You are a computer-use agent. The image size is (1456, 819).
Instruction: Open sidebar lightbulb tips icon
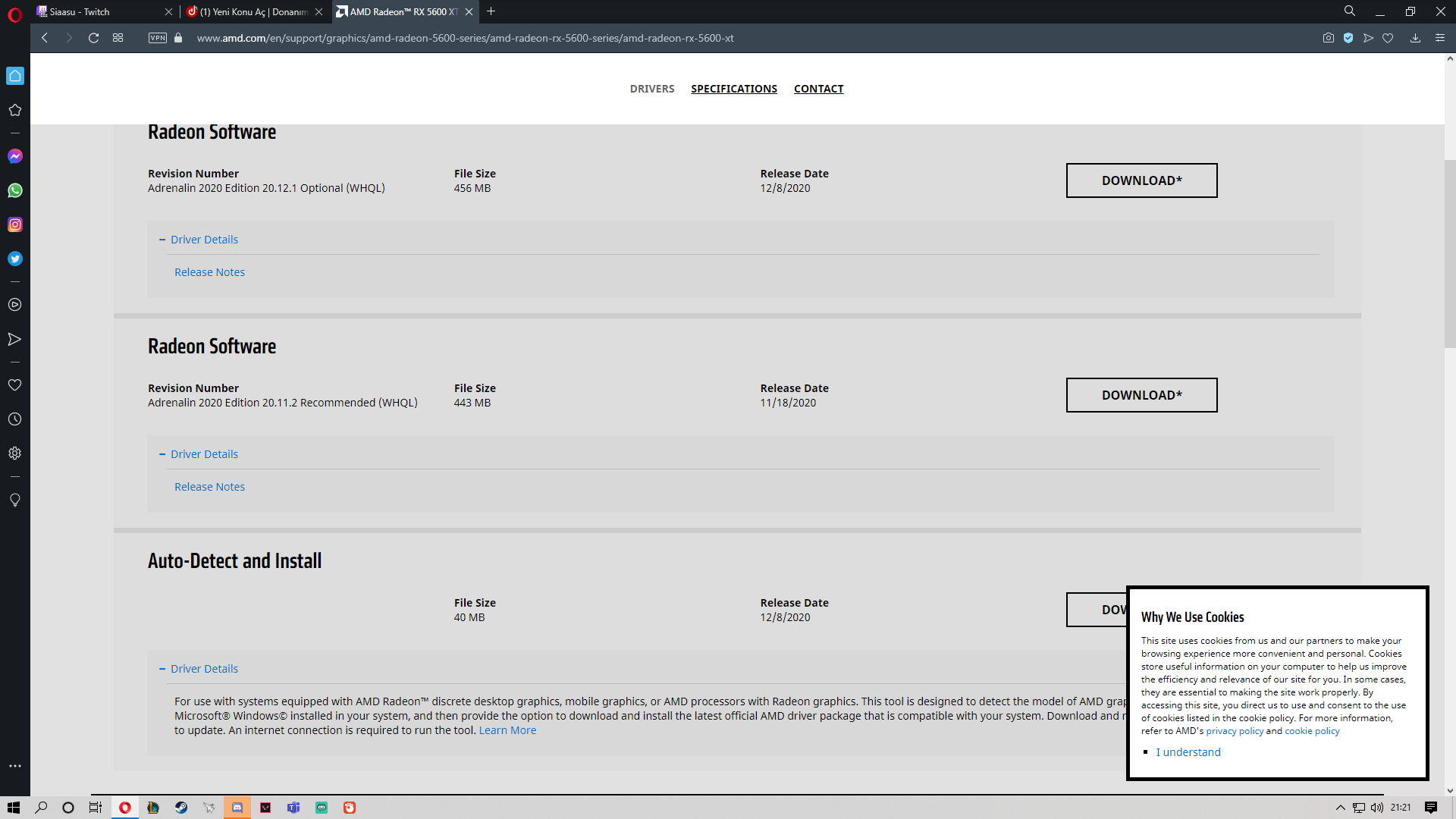15,500
